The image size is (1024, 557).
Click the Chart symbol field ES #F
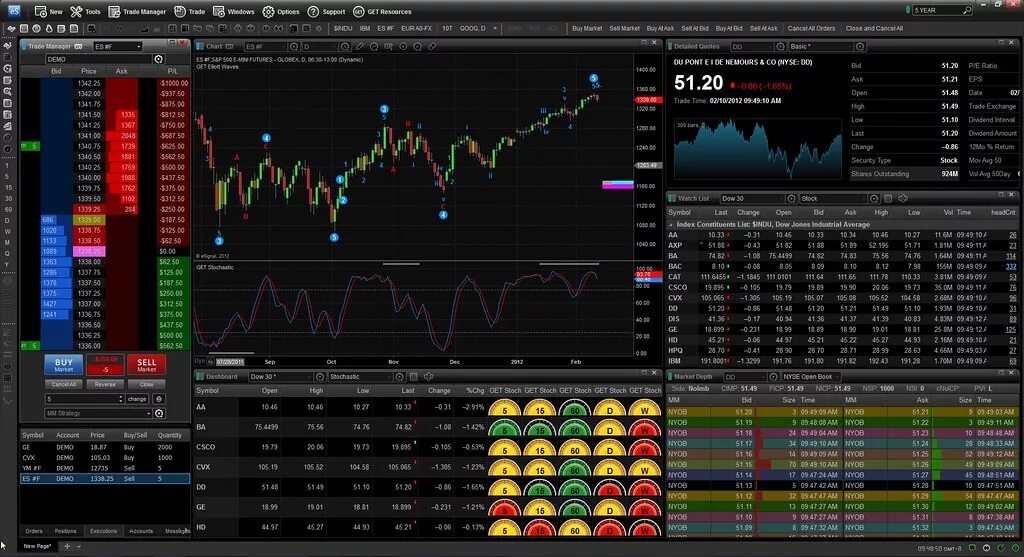click(x=265, y=46)
